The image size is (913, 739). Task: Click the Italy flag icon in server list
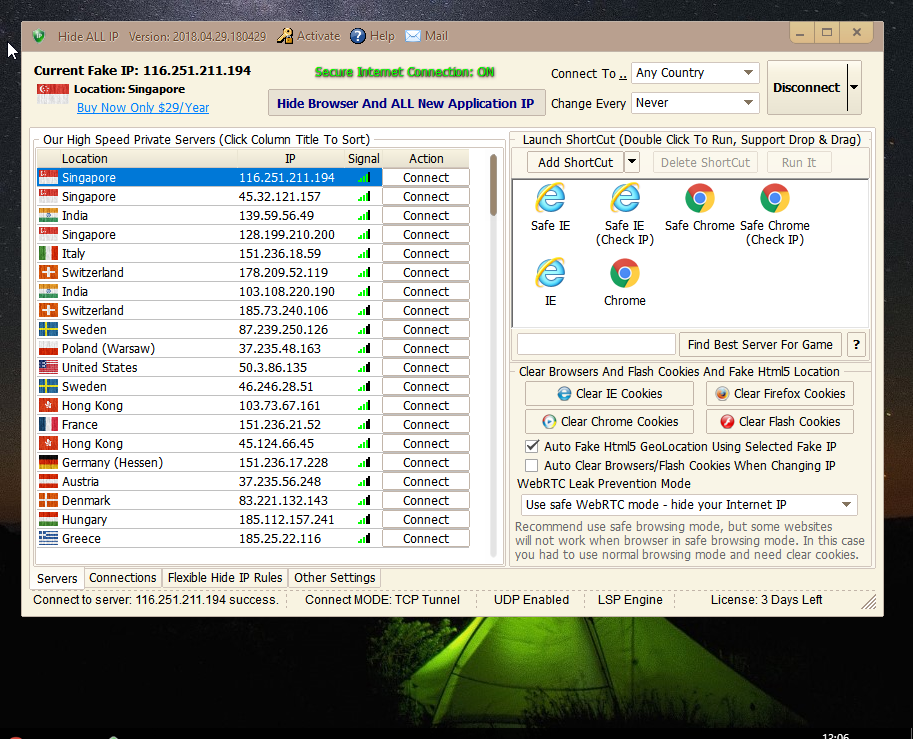coord(48,253)
